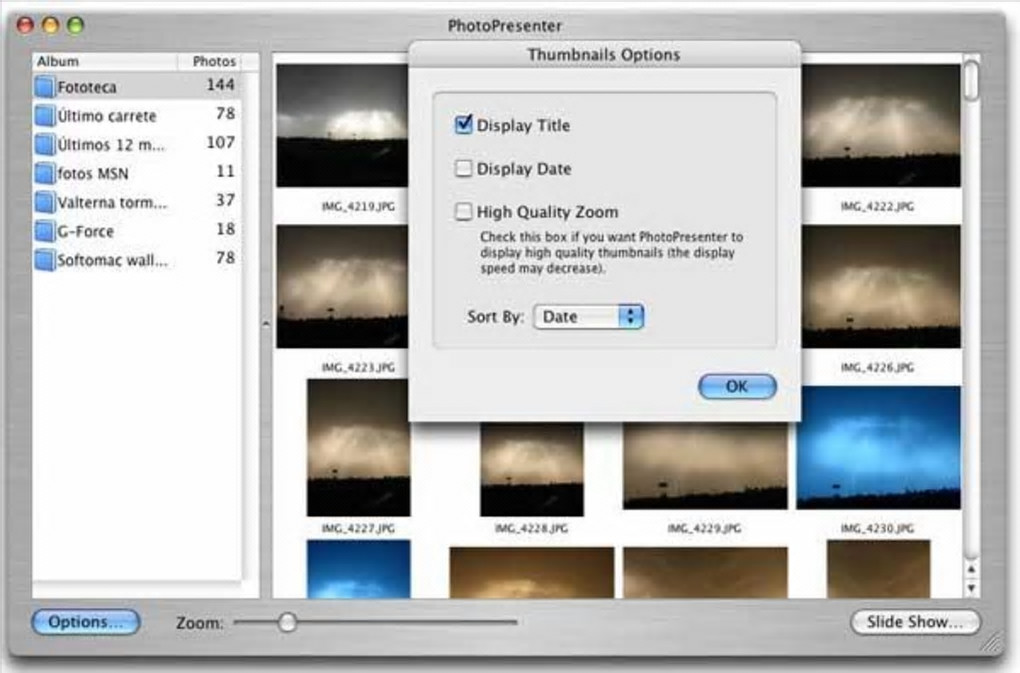The width and height of the screenshot is (1020, 673).
Task: Select the IMG_4227.JPG thumbnail
Action: [x=358, y=447]
